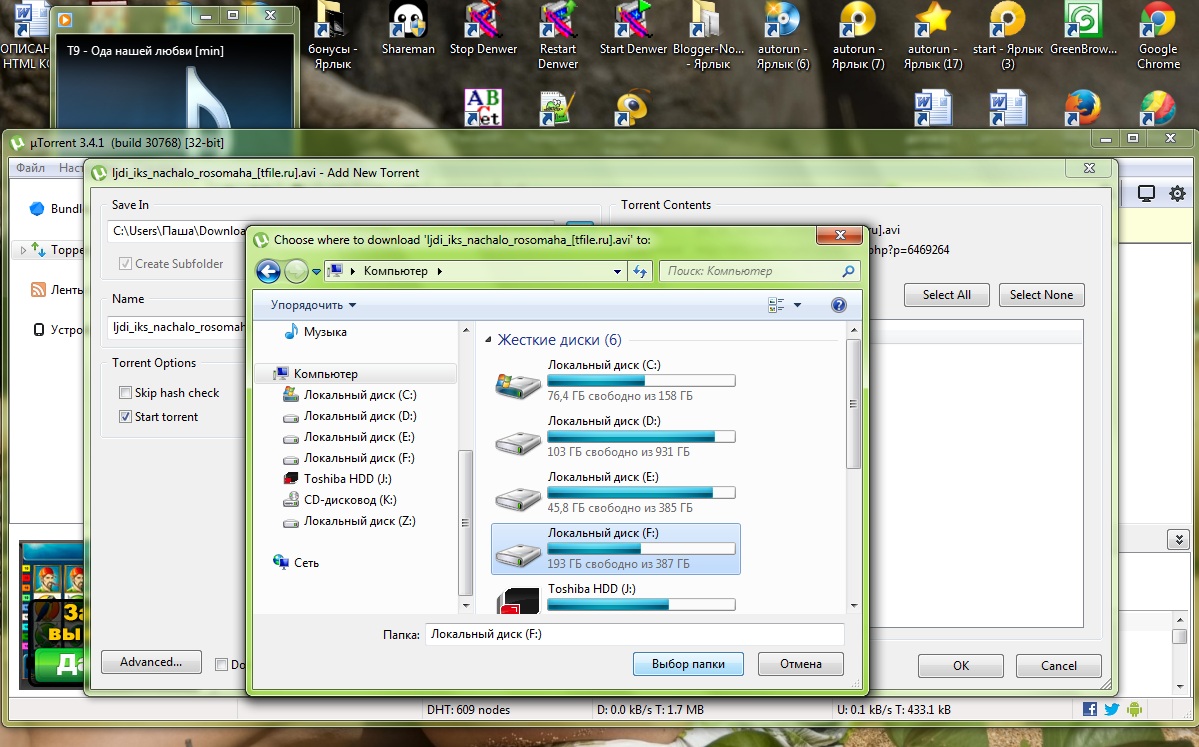1199x747 pixels.
Task: Open uTorrent settings gear icon
Action: coord(1177,194)
